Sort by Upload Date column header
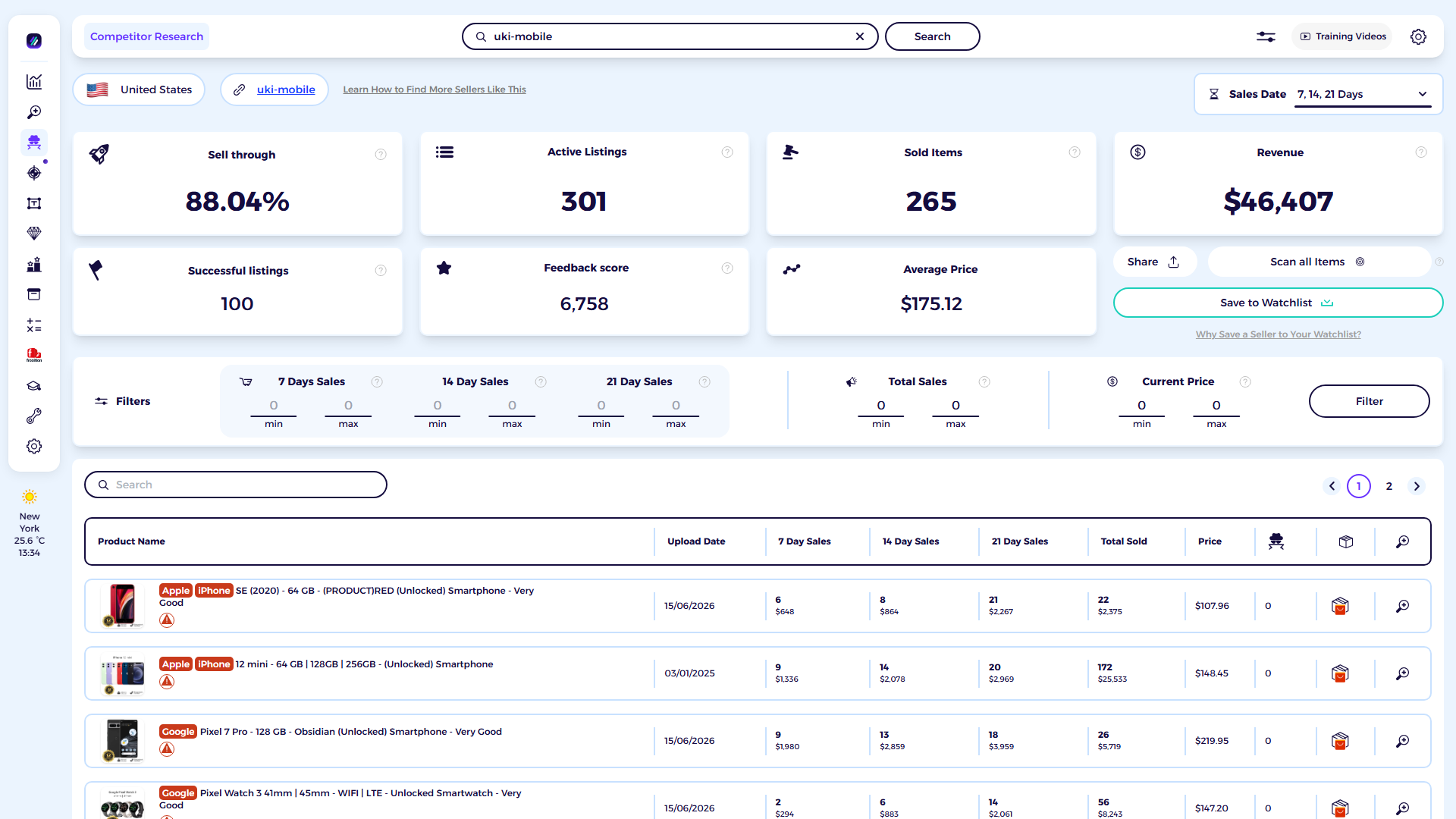The height and width of the screenshot is (819, 1456). [696, 541]
